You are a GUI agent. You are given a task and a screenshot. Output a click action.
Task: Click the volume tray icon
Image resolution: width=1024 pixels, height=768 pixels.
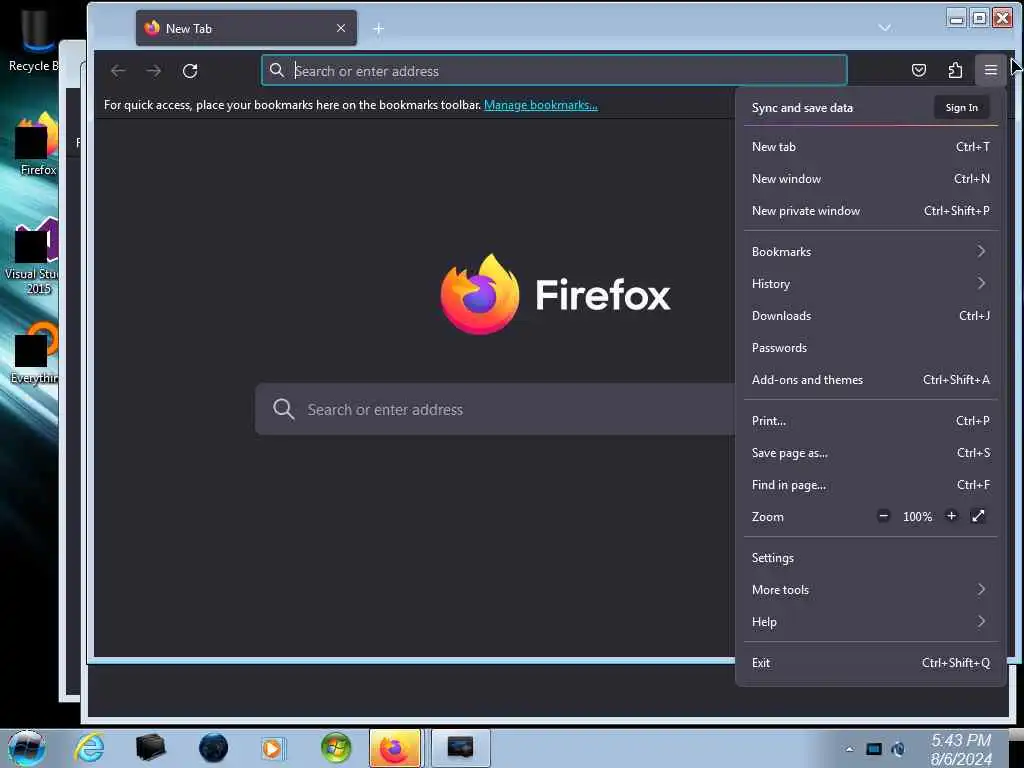click(899, 749)
